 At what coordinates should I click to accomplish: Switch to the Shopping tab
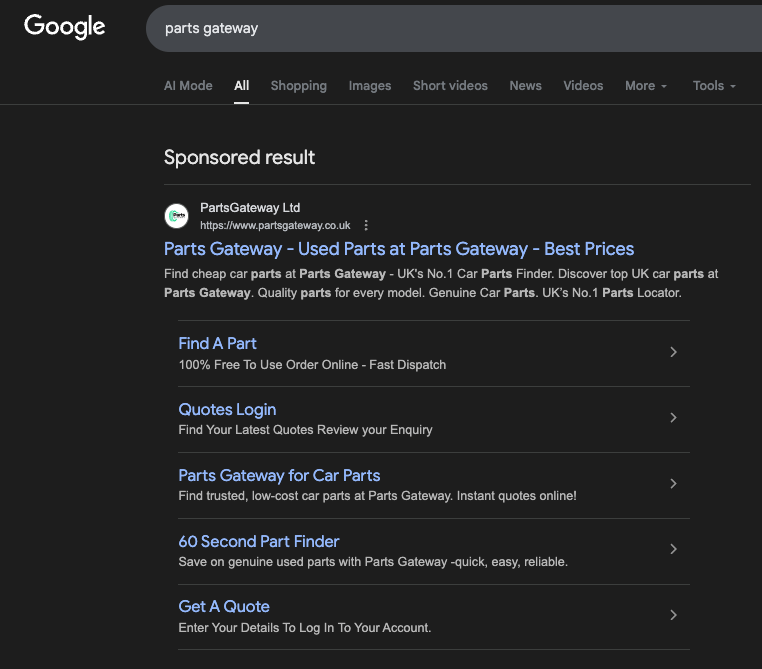click(x=299, y=86)
